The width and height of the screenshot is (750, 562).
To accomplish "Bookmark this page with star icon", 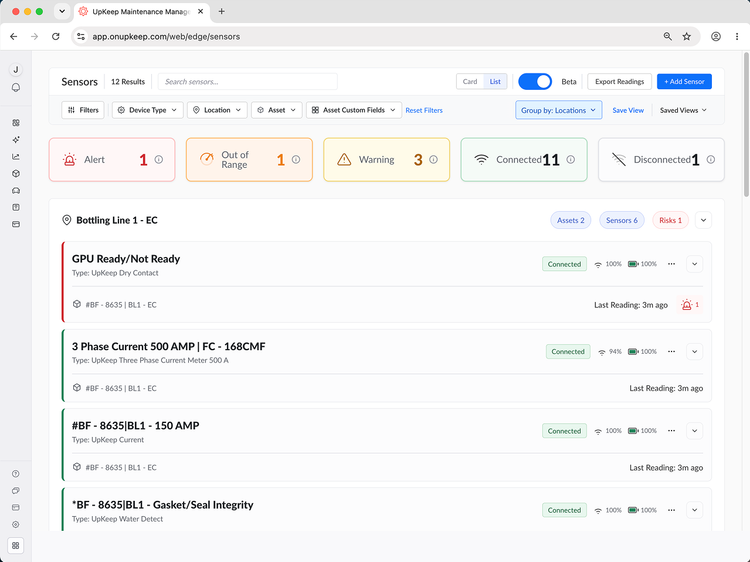I will 687,36.
